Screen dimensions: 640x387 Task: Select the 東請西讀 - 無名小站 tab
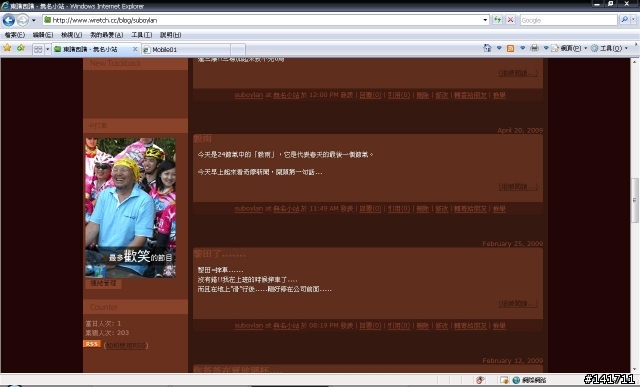pyautogui.click(x=96, y=49)
